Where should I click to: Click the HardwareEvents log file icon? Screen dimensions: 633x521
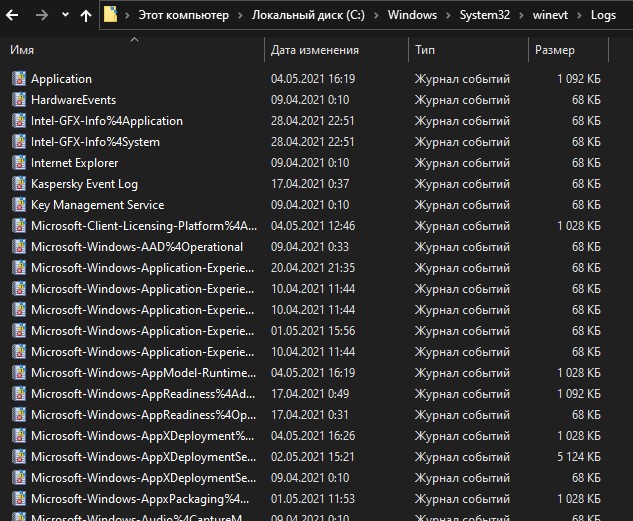18,99
